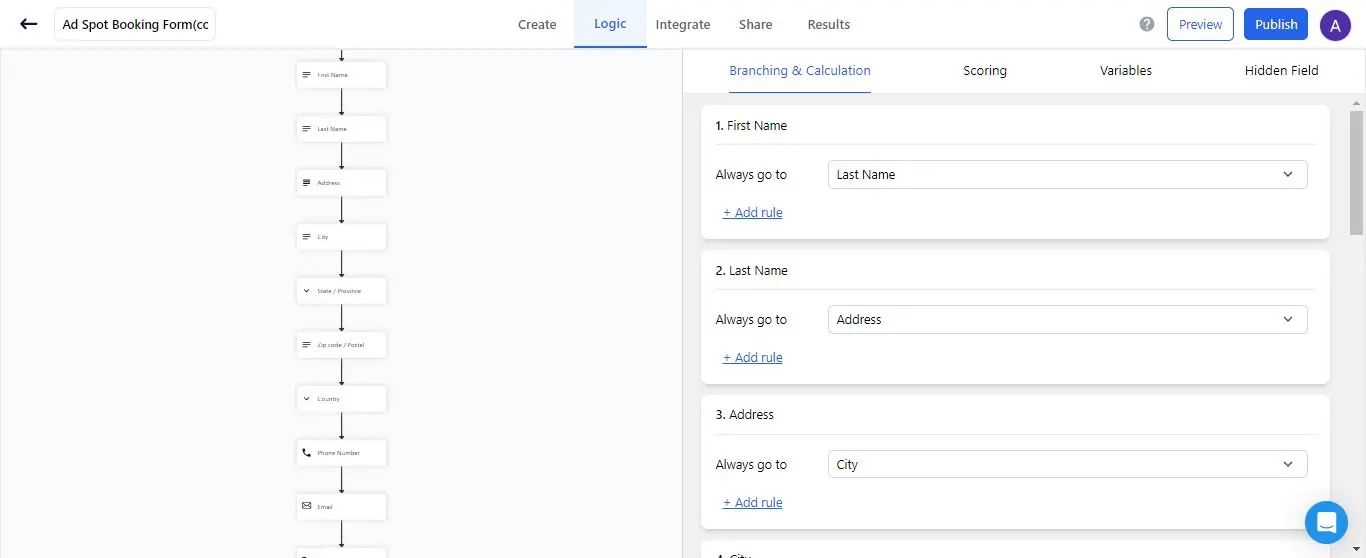Viewport: 1366px width, 558px height.
Task: Switch to the Integrate tab
Action: point(682,24)
